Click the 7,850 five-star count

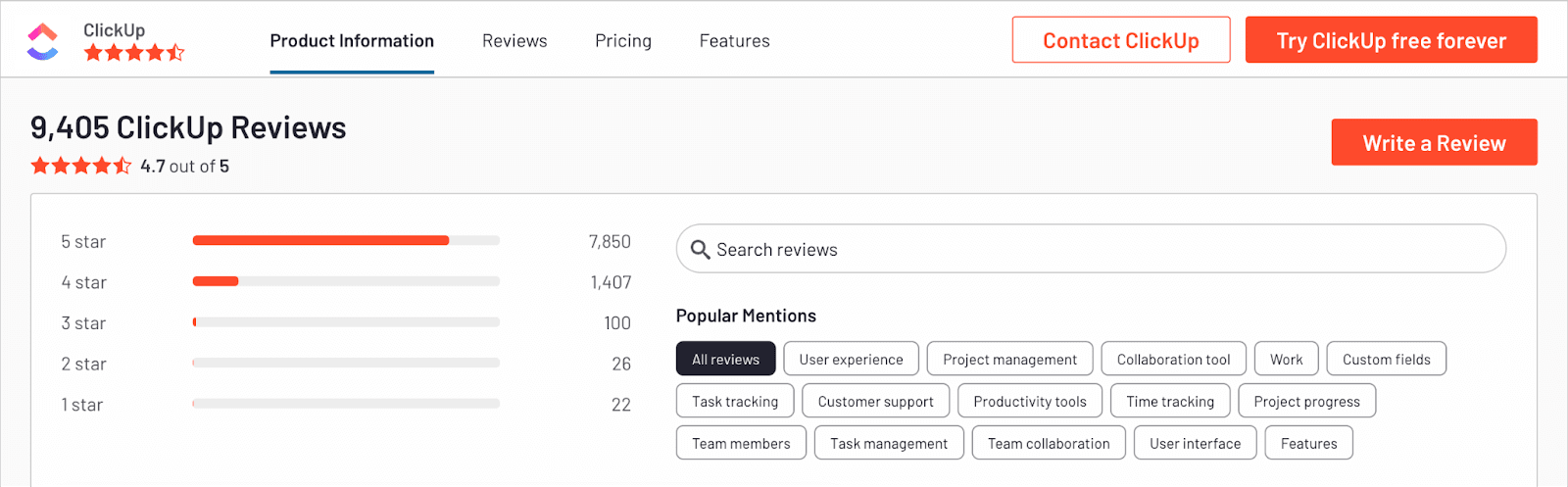[x=610, y=241]
